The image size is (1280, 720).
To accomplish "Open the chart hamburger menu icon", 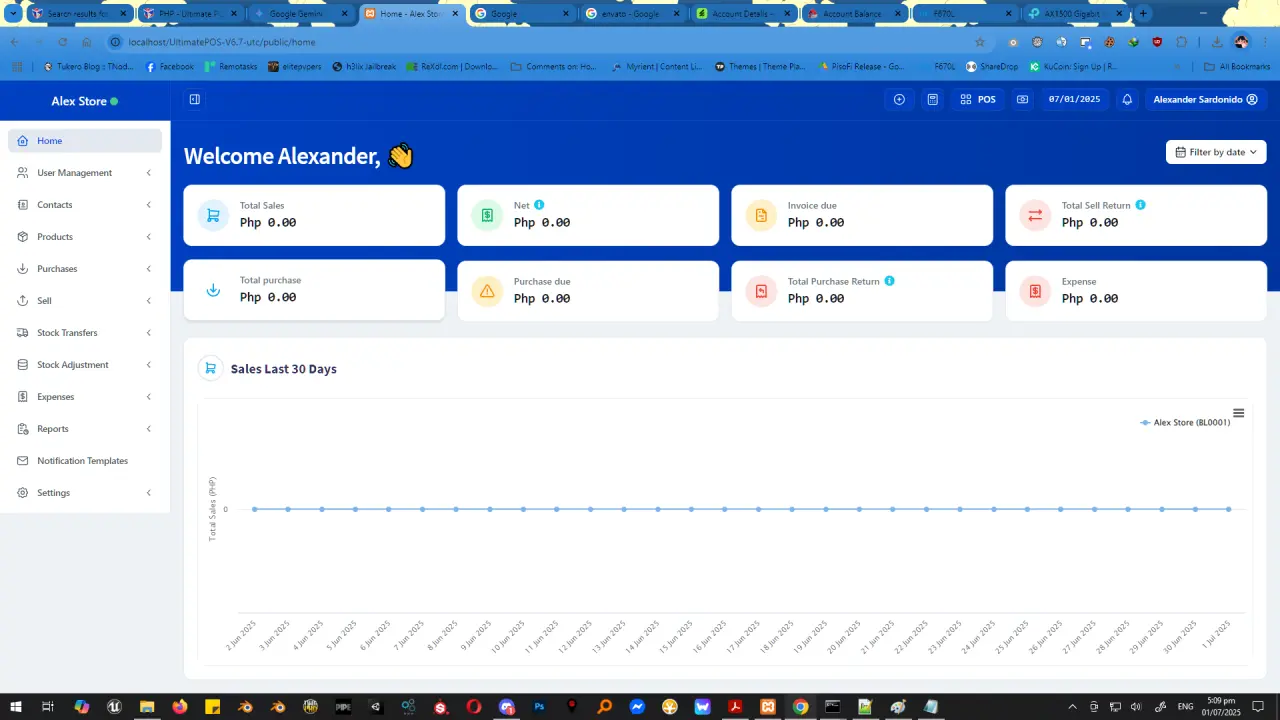I will coord(1238,413).
